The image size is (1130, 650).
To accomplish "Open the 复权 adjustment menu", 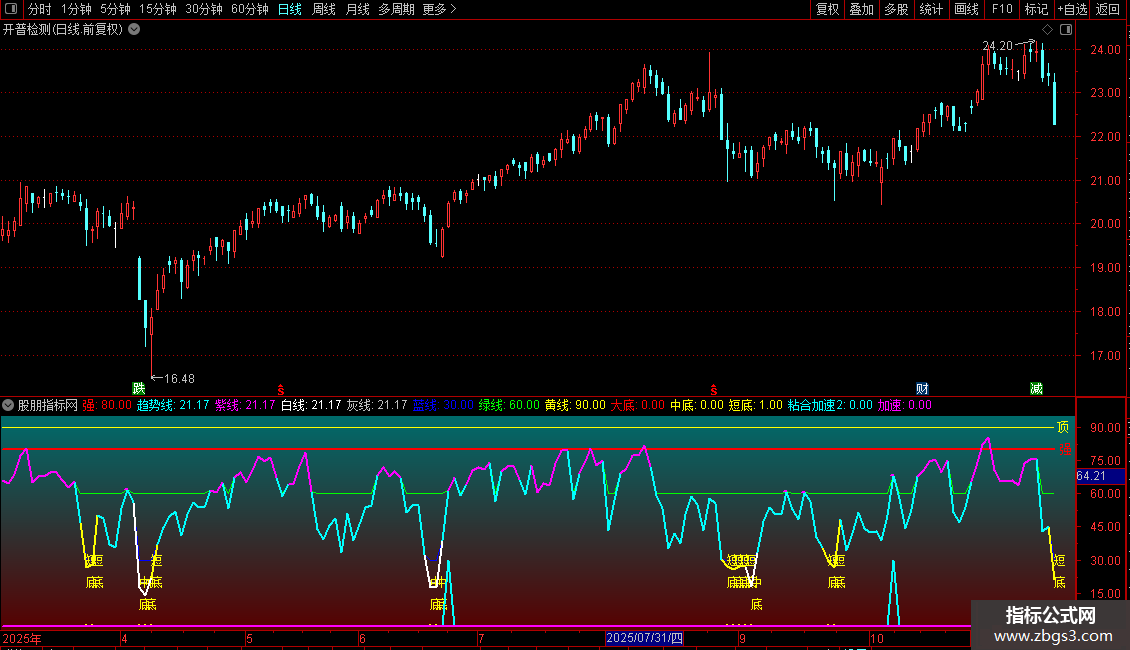I will click(827, 9).
